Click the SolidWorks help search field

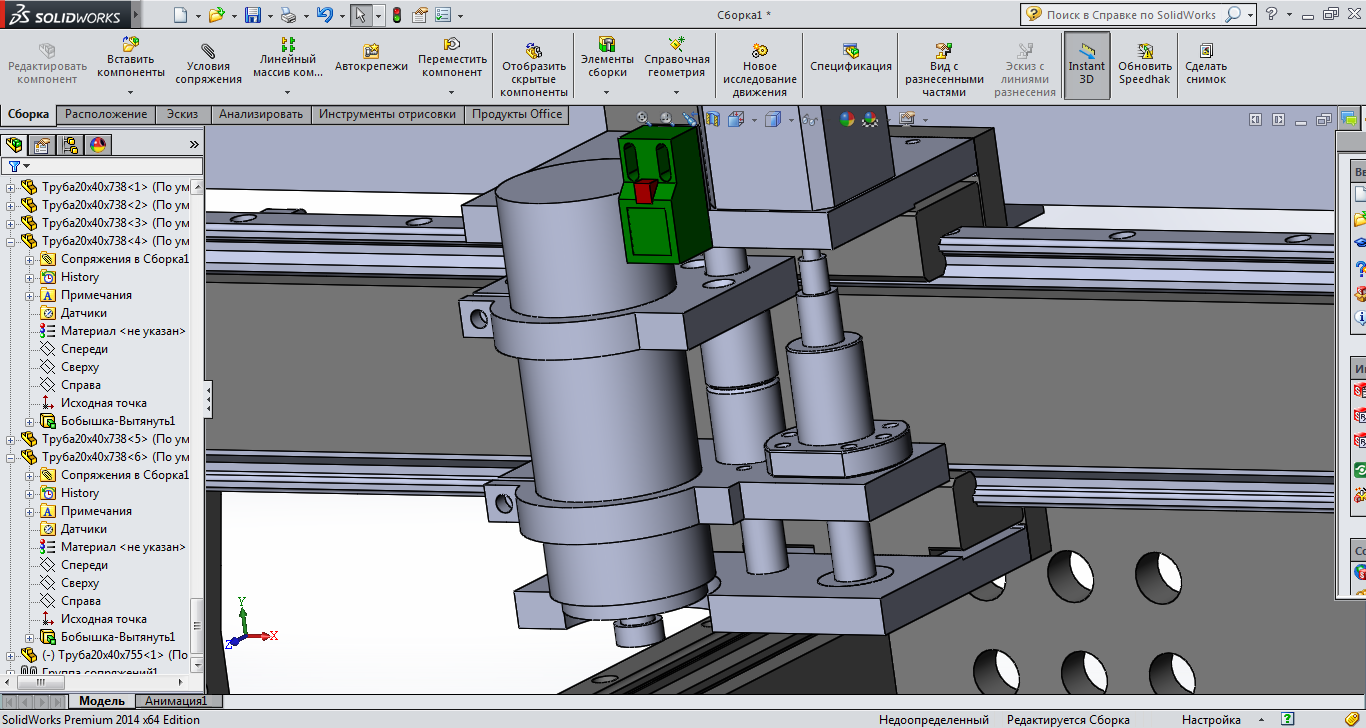point(1130,15)
